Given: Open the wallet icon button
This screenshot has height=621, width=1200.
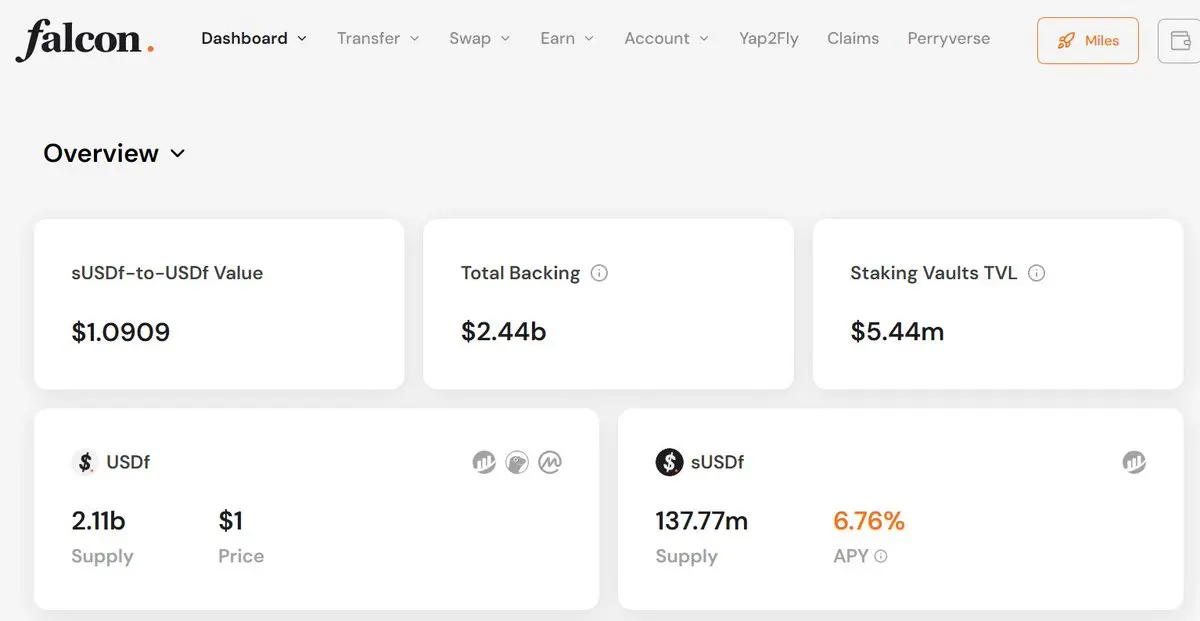Looking at the screenshot, I should [1180, 41].
